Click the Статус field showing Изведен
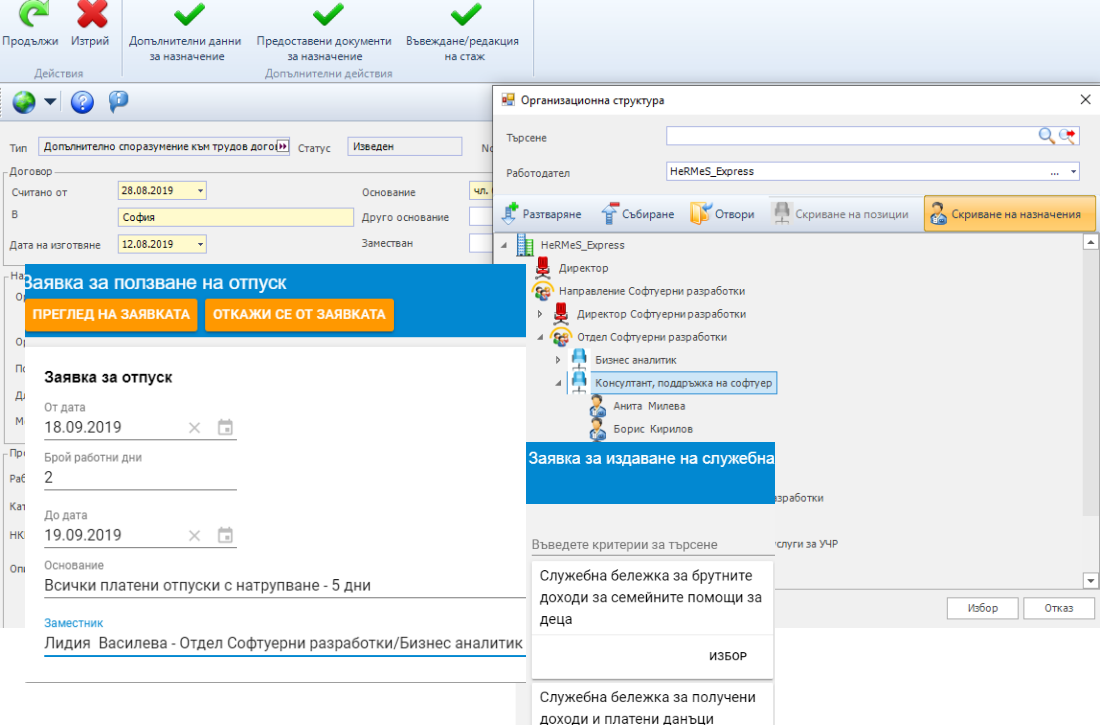The width and height of the screenshot is (1100, 725). pos(405,146)
